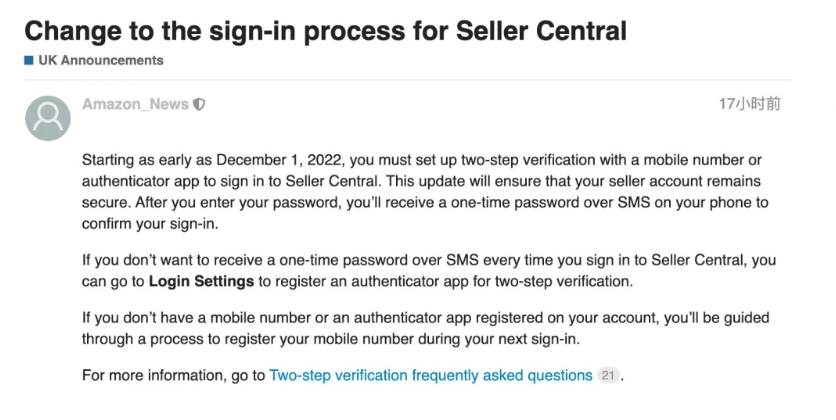Image resolution: width=836 pixels, height=420 pixels.
Task: Click the blue UK Announcements category square
Action: click(29, 60)
